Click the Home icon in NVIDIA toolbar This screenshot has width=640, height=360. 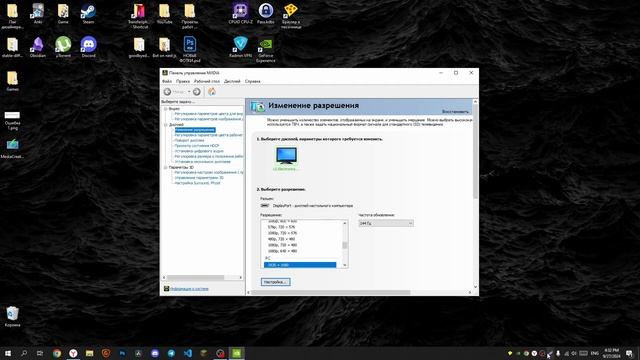point(212,92)
